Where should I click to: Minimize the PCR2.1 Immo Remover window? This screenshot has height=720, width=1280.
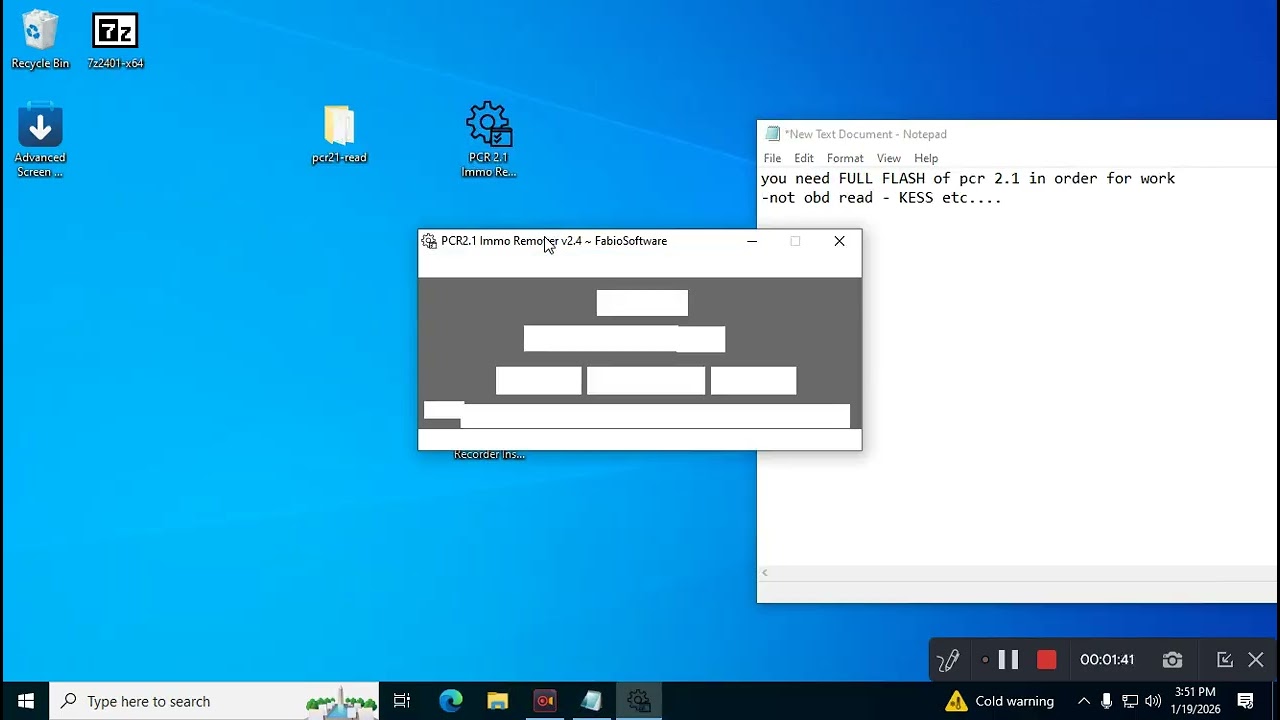tap(752, 241)
